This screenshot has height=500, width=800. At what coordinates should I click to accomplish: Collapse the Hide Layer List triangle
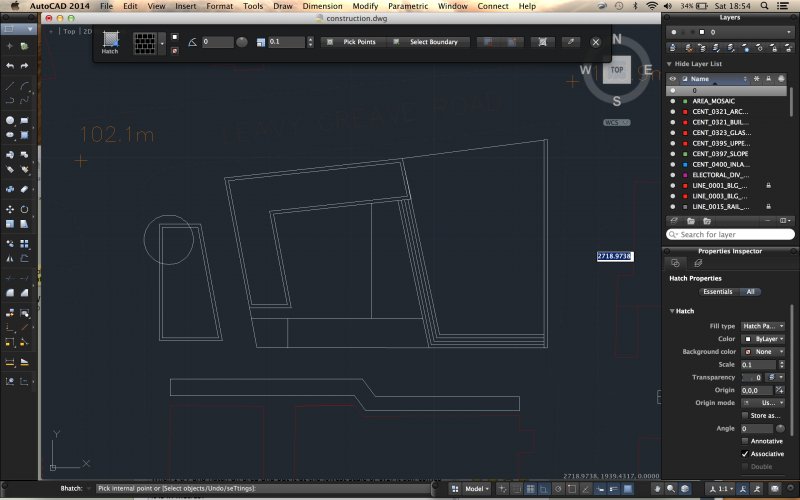[x=669, y=64]
